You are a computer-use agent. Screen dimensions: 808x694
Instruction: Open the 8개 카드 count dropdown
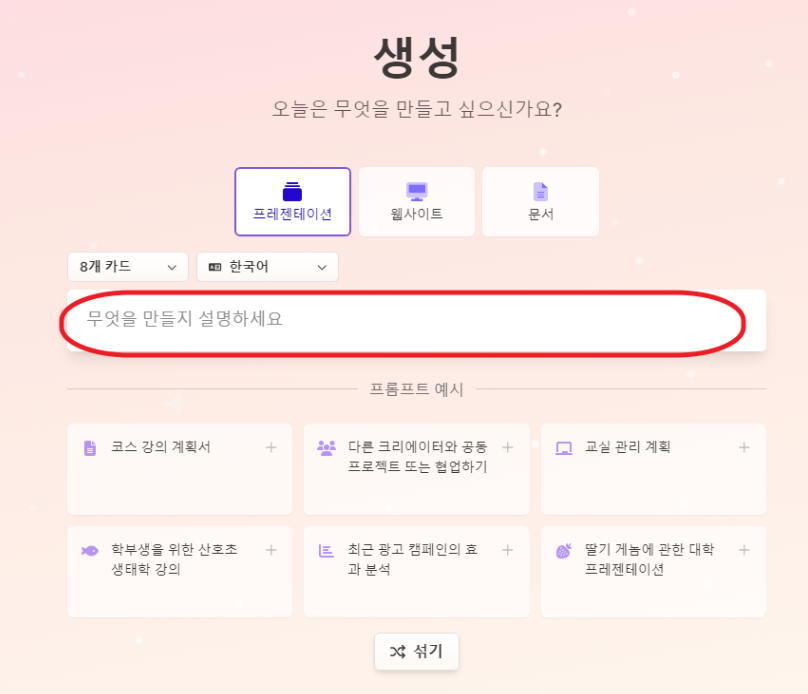pos(127,267)
